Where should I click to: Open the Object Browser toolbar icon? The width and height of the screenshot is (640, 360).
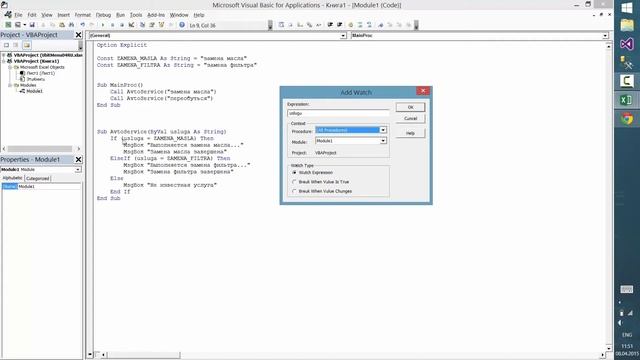[161, 25]
